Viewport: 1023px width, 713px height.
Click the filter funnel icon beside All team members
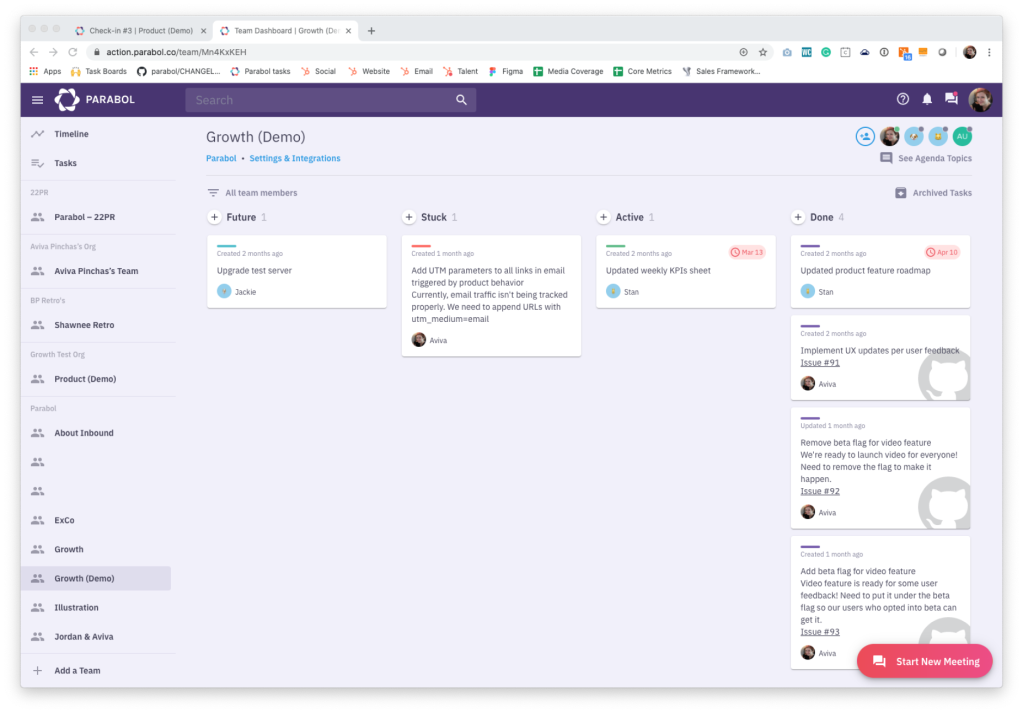click(213, 192)
